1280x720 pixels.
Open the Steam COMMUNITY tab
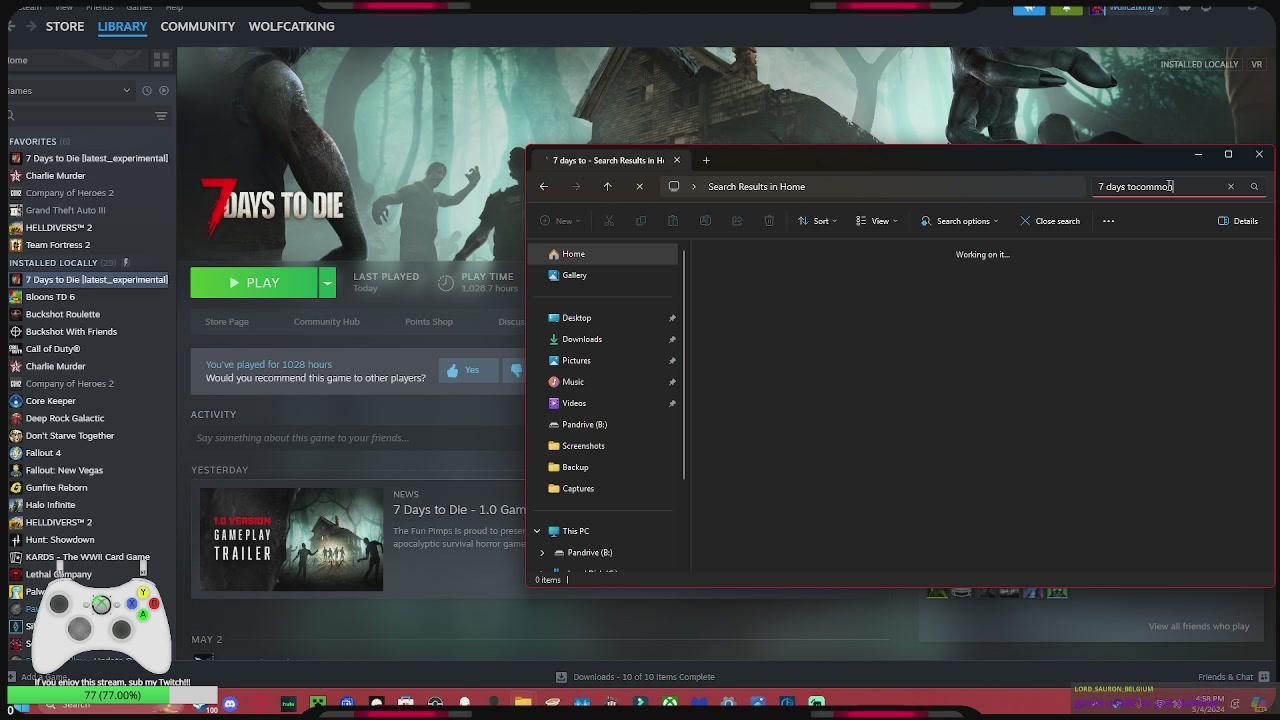click(x=197, y=26)
